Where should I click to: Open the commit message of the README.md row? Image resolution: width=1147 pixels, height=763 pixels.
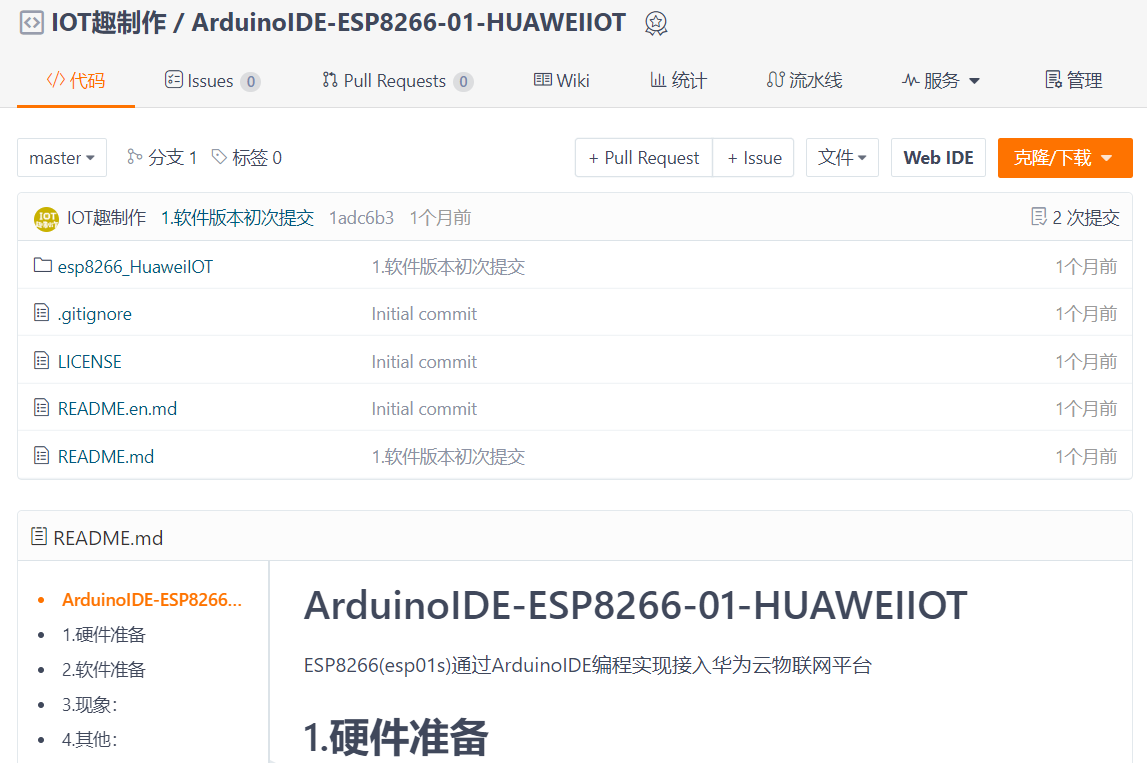448,456
